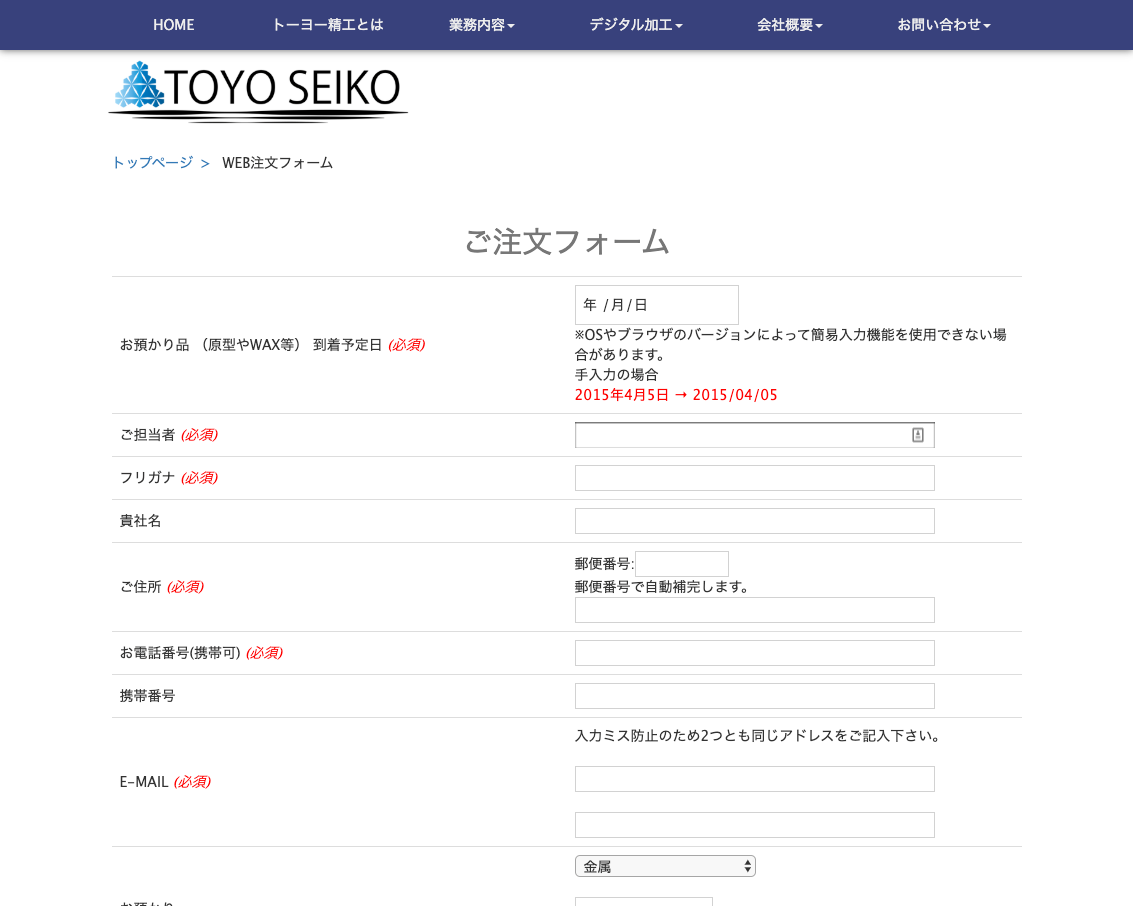
Task: Expand the デジタル加工 menu
Action: [x=635, y=25]
